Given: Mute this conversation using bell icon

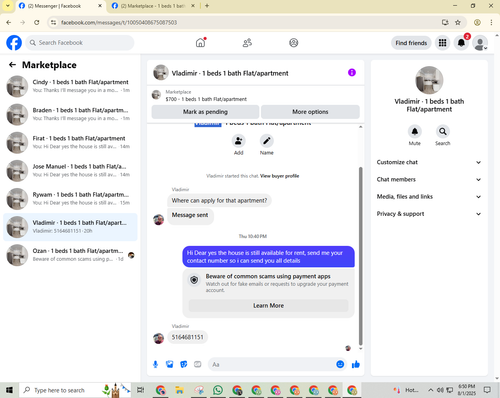Looking at the screenshot, I should [x=415, y=131].
